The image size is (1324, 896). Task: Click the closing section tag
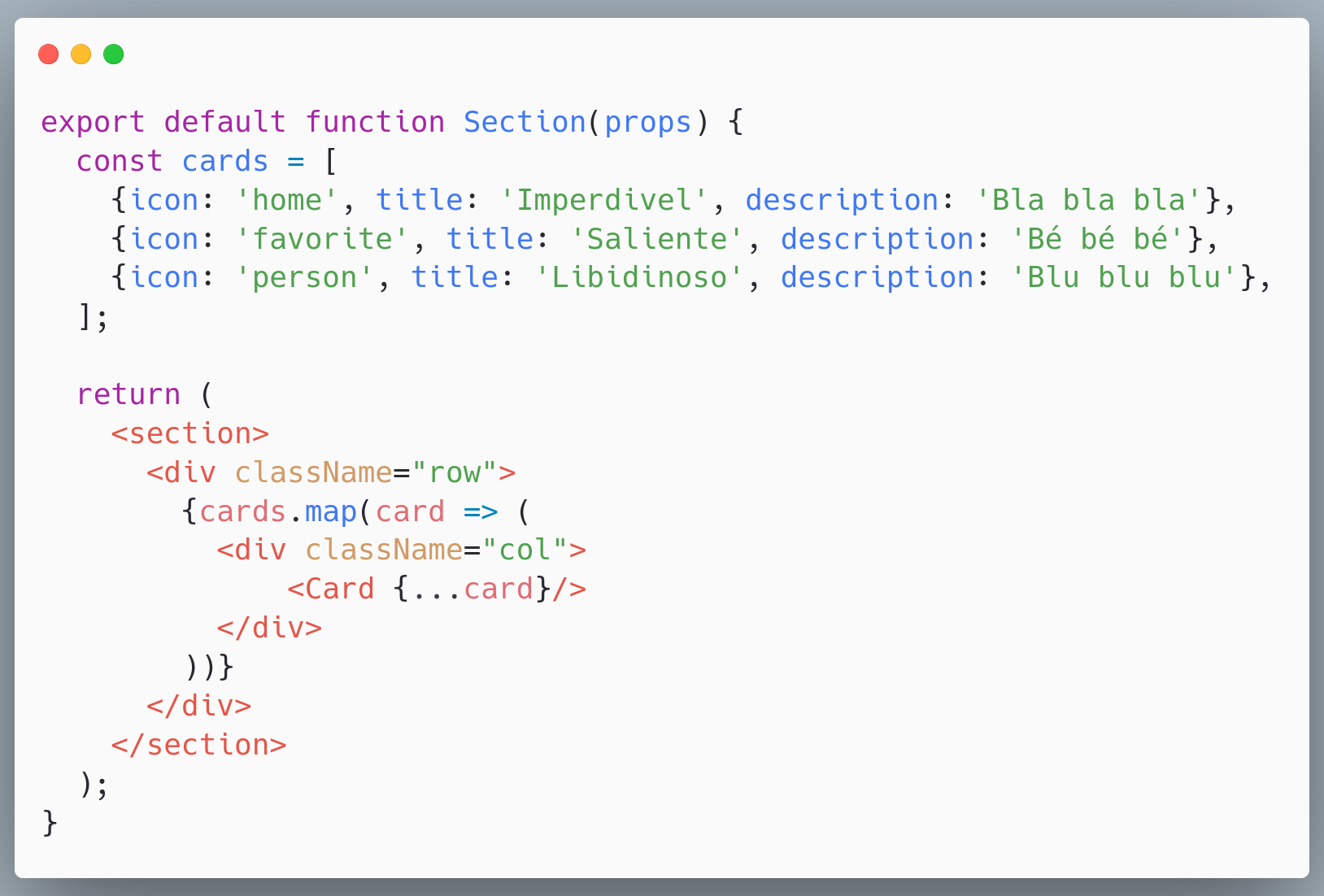[x=199, y=745]
